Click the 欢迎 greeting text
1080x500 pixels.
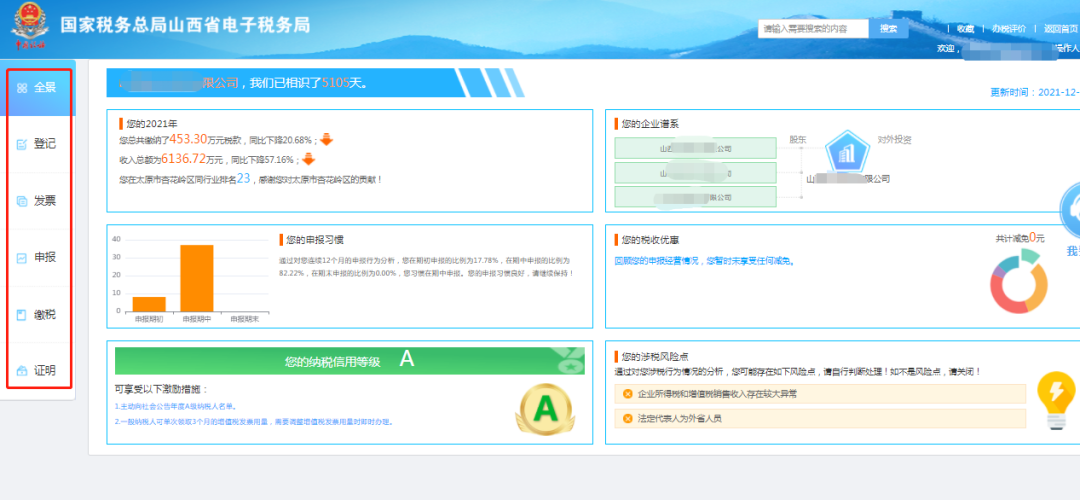[947, 49]
